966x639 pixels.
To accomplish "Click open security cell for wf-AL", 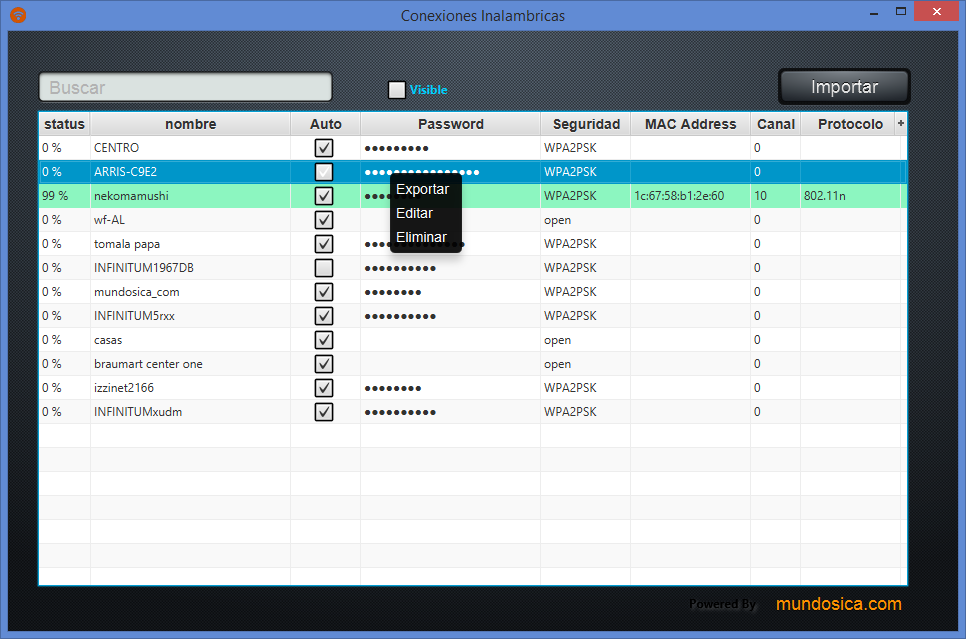I will pos(557,220).
